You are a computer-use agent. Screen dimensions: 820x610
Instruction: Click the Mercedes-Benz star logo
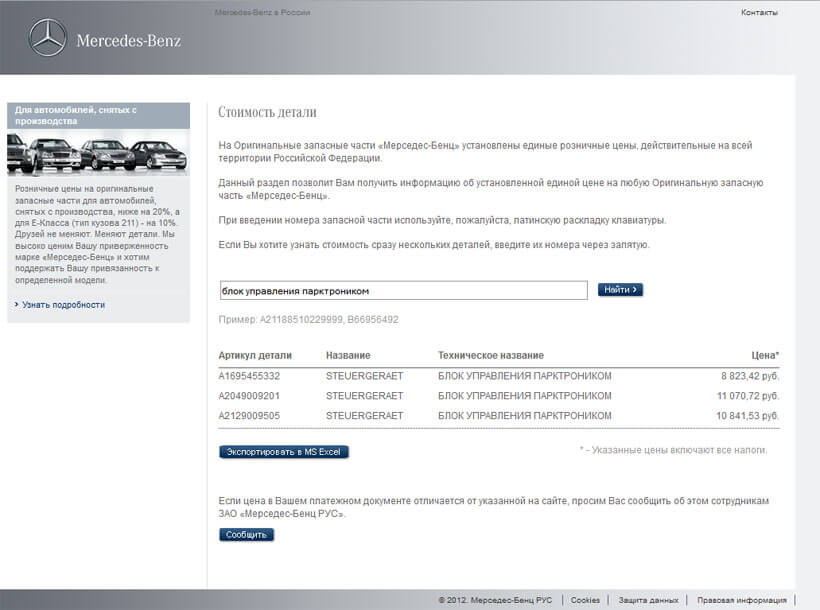48,38
